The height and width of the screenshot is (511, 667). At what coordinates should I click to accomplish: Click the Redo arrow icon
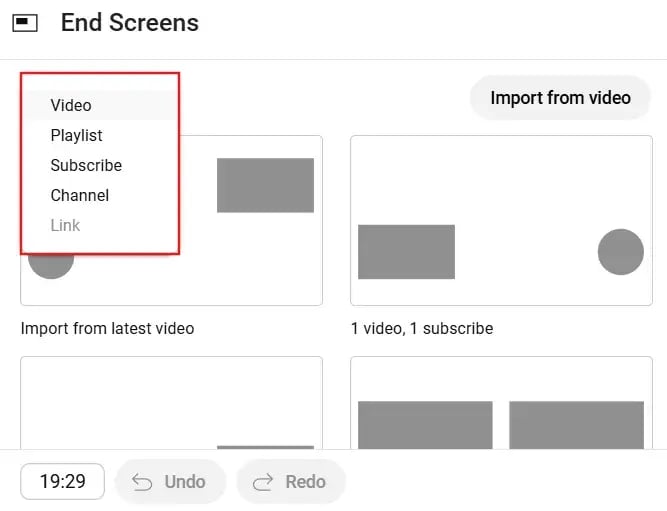click(263, 482)
